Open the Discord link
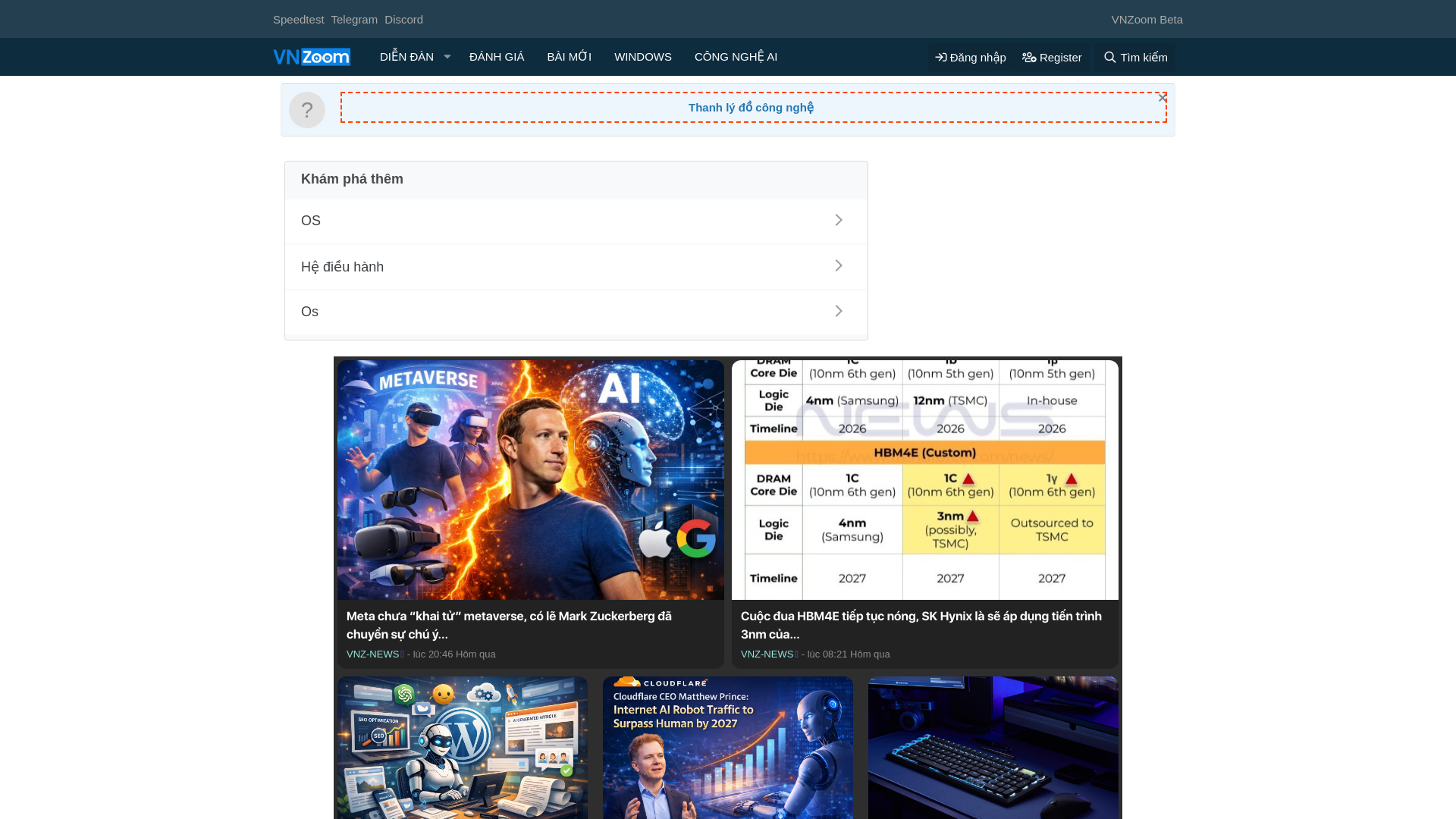The width and height of the screenshot is (1456, 819). (x=403, y=20)
